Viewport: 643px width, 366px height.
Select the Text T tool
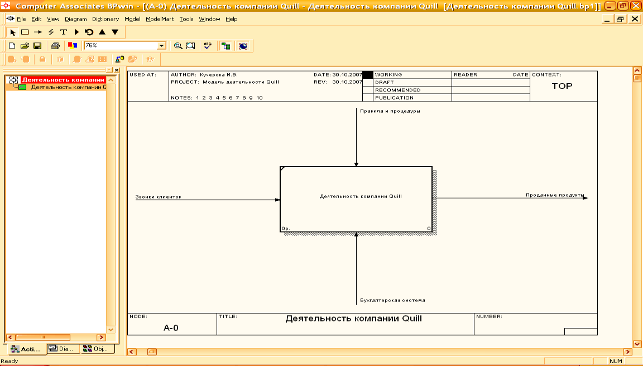pos(64,32)
